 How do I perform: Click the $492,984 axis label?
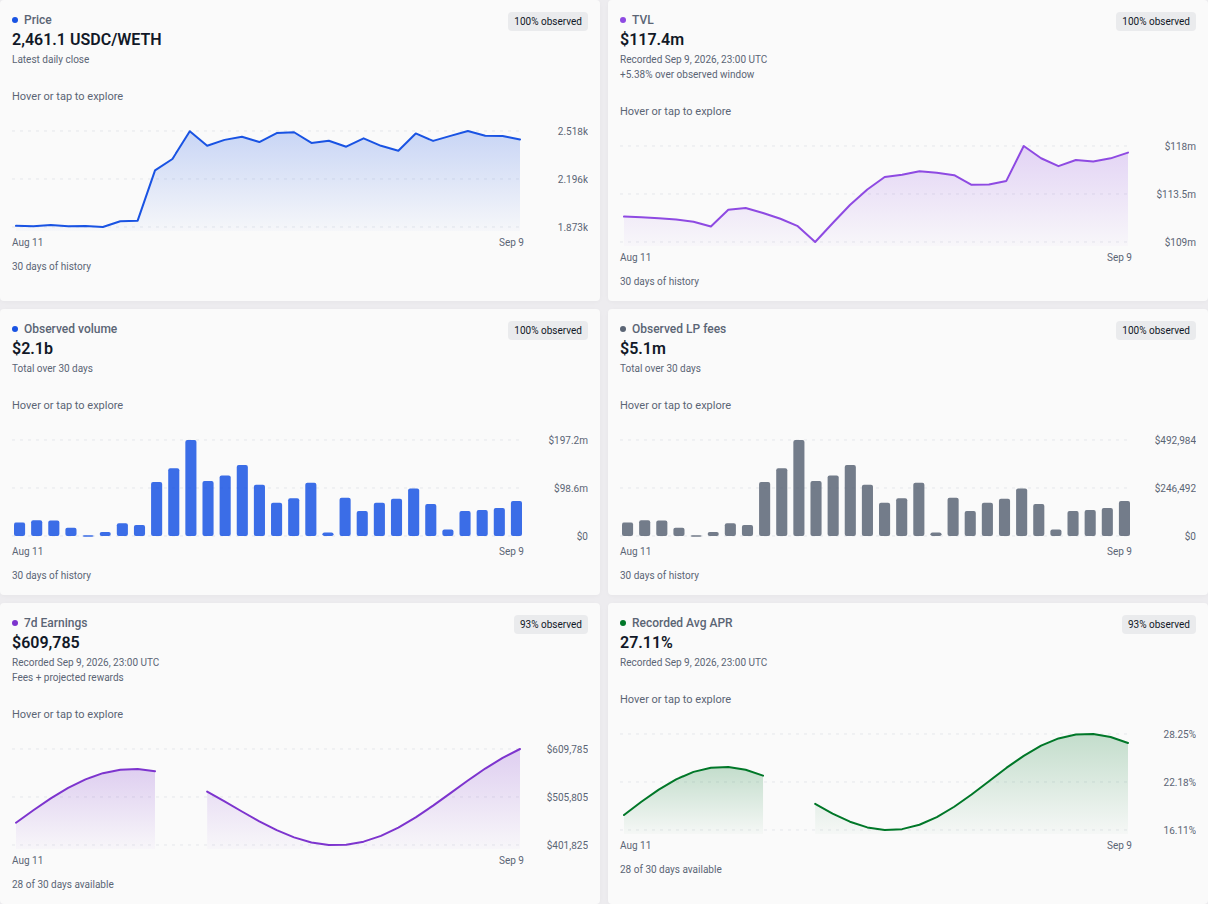click(1175, 441)
